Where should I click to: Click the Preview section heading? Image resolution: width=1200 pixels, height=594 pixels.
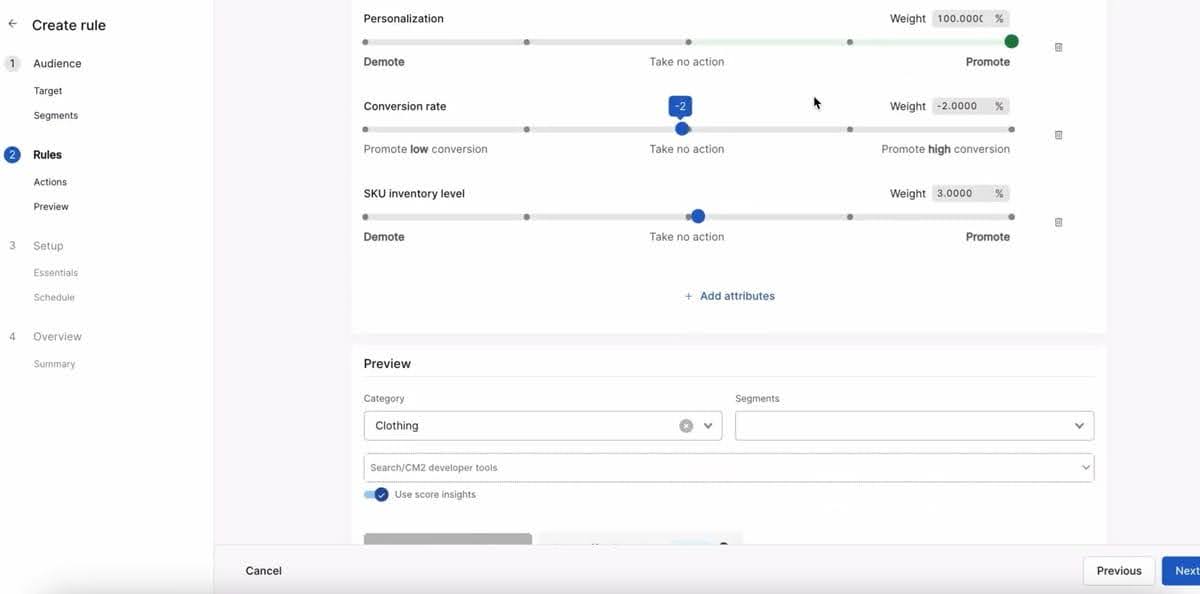[387, 364]
